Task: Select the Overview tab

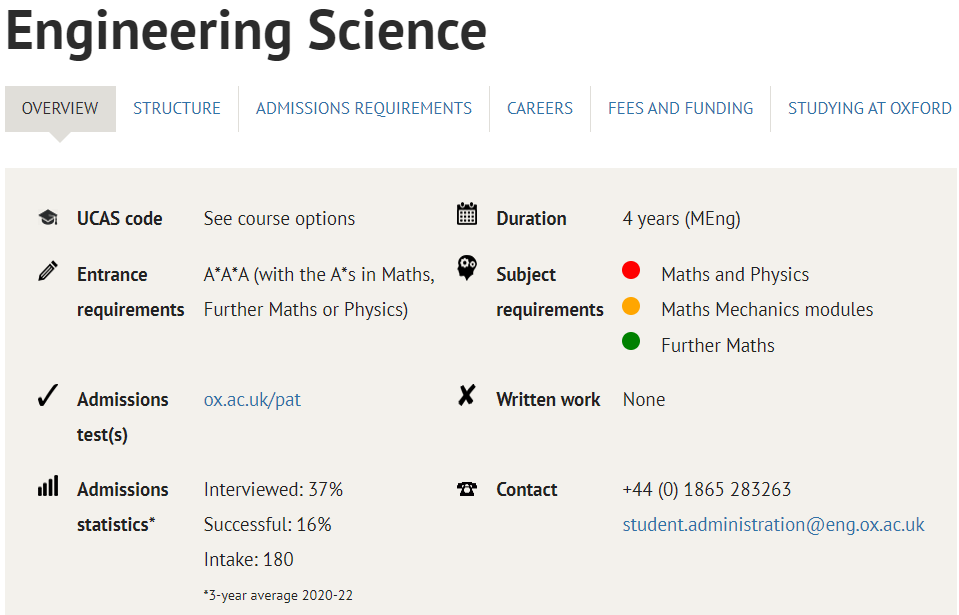Action: (60, 109)
